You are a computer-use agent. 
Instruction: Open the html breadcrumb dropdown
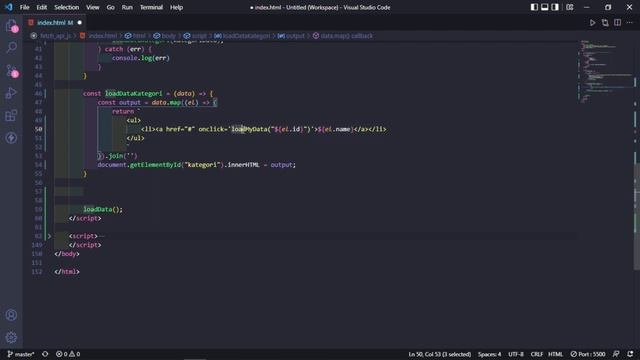click(x=139, y=36)
